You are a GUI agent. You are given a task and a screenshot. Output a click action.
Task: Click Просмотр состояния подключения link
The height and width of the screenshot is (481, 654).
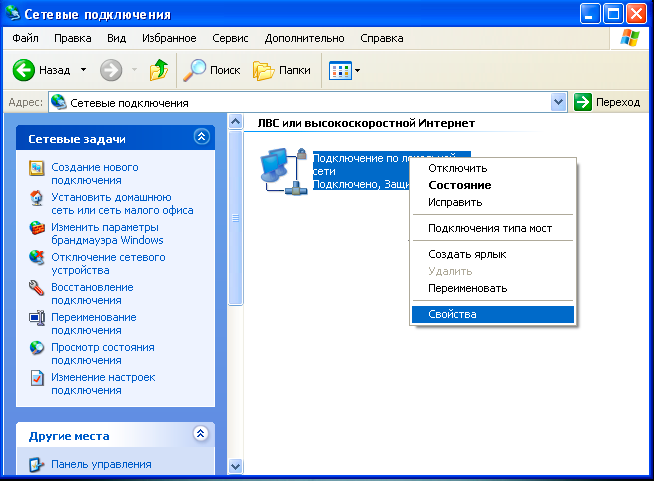click(103, 354)
